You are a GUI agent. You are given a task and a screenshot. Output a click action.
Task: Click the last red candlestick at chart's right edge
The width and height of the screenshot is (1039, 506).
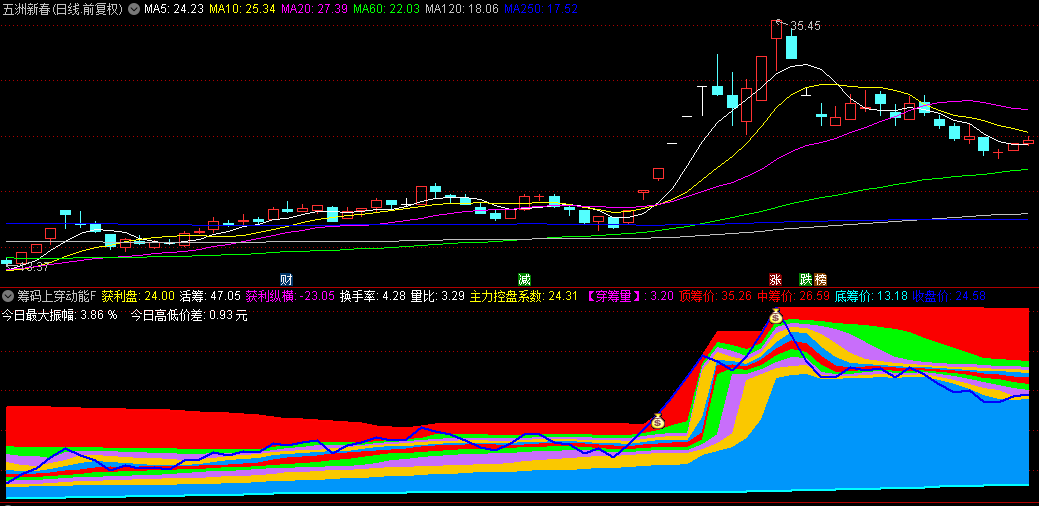pos(1028,141)
